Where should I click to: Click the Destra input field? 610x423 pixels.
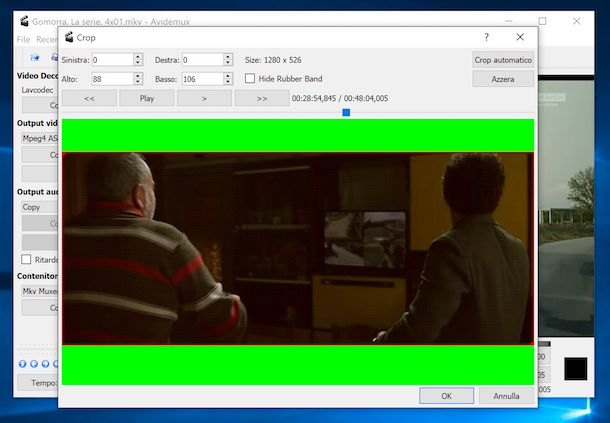pyautogui.click(x=203, y=60)
